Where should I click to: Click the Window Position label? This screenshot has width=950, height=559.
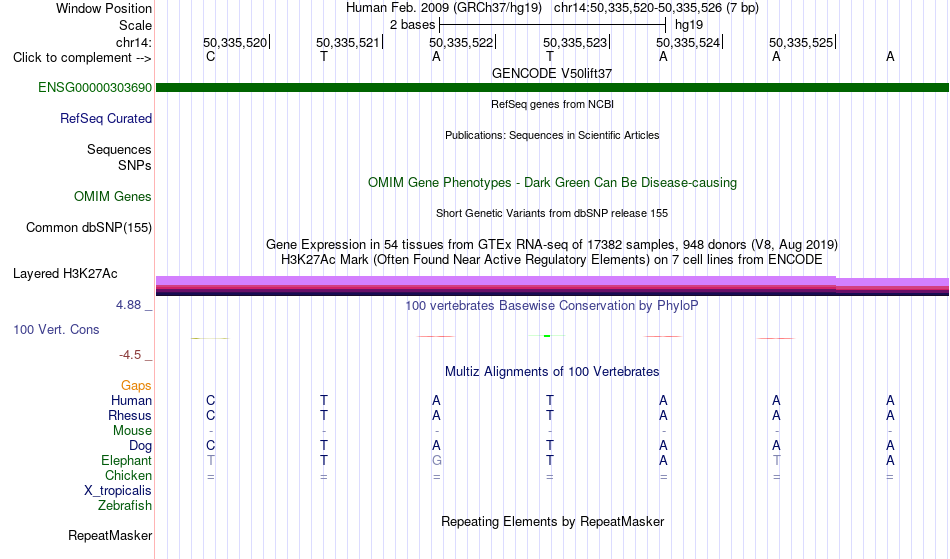(104, 8)
